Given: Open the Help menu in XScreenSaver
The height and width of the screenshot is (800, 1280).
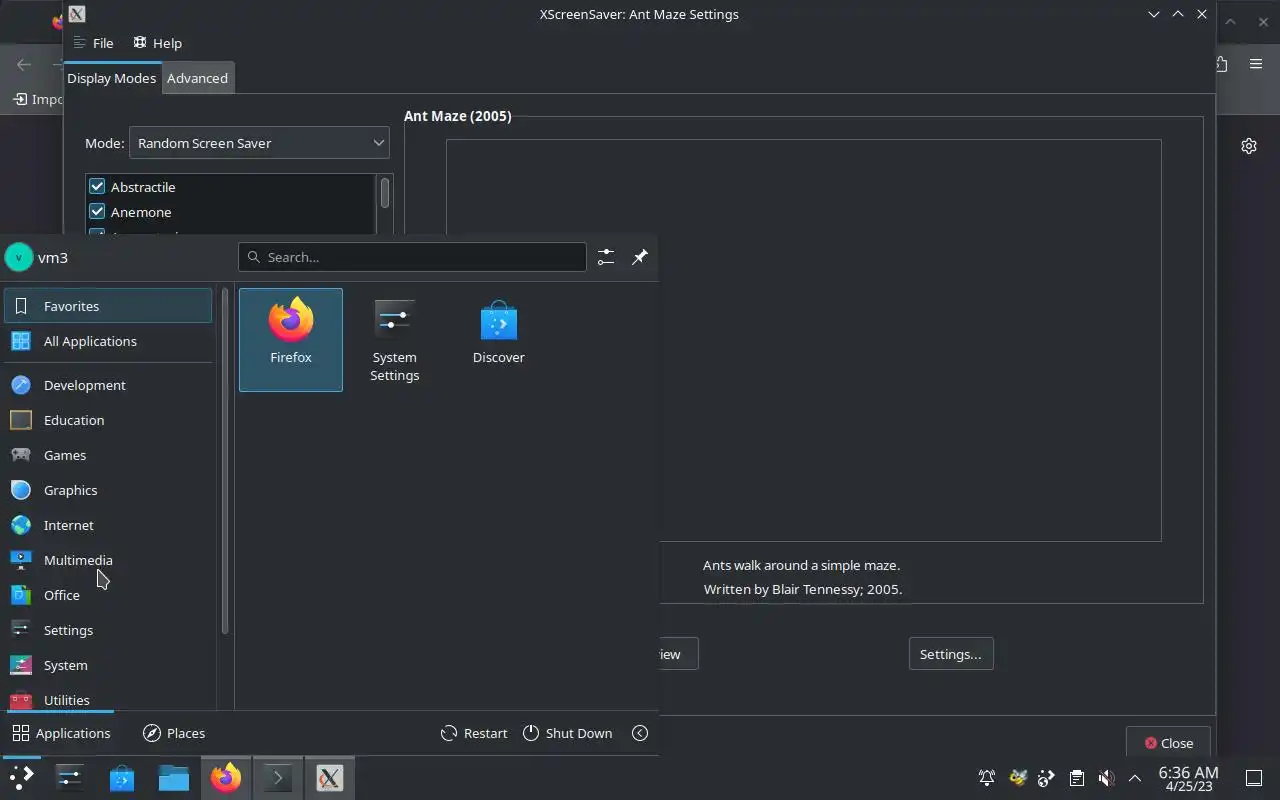Looking at the screenshot, I should [x=158, y=43].
